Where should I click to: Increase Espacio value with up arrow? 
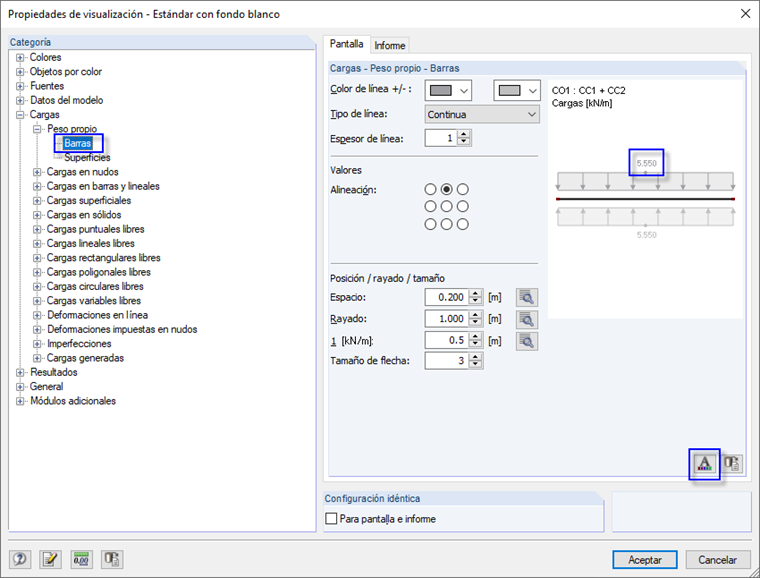(476, 293)
